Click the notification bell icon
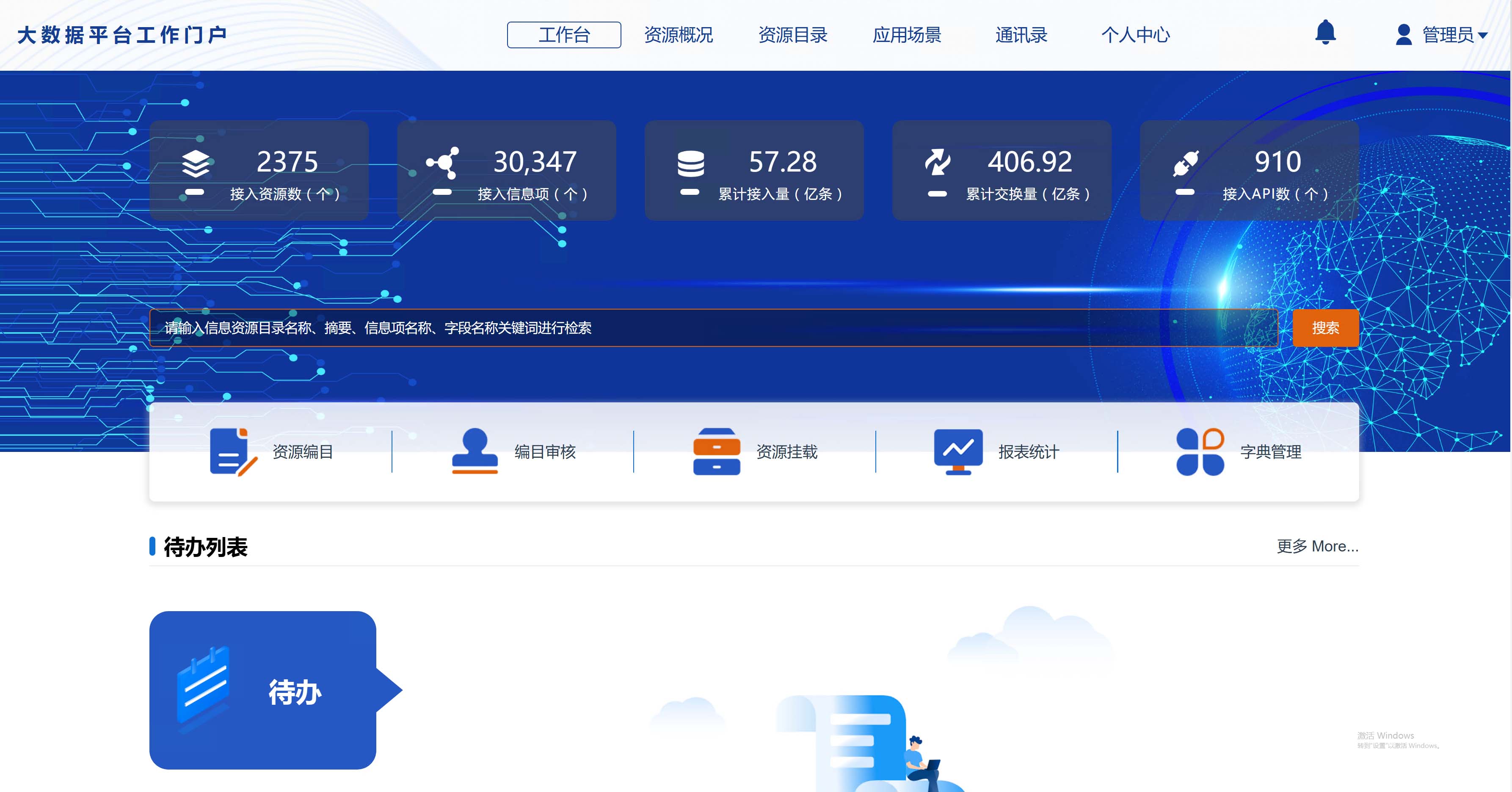 click(x=1326, y=34)
